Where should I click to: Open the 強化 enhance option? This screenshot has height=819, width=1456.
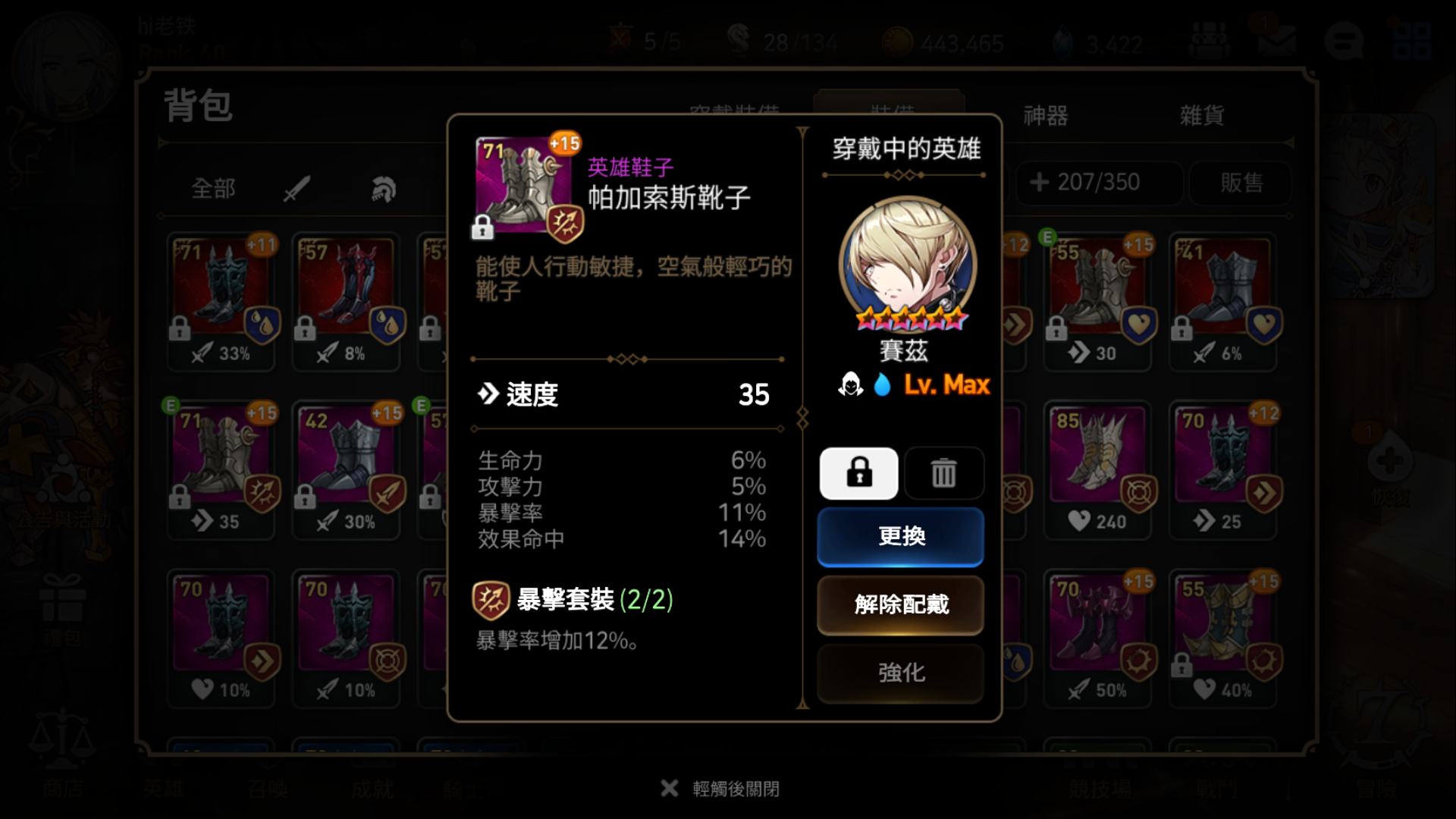pos(900,673)
